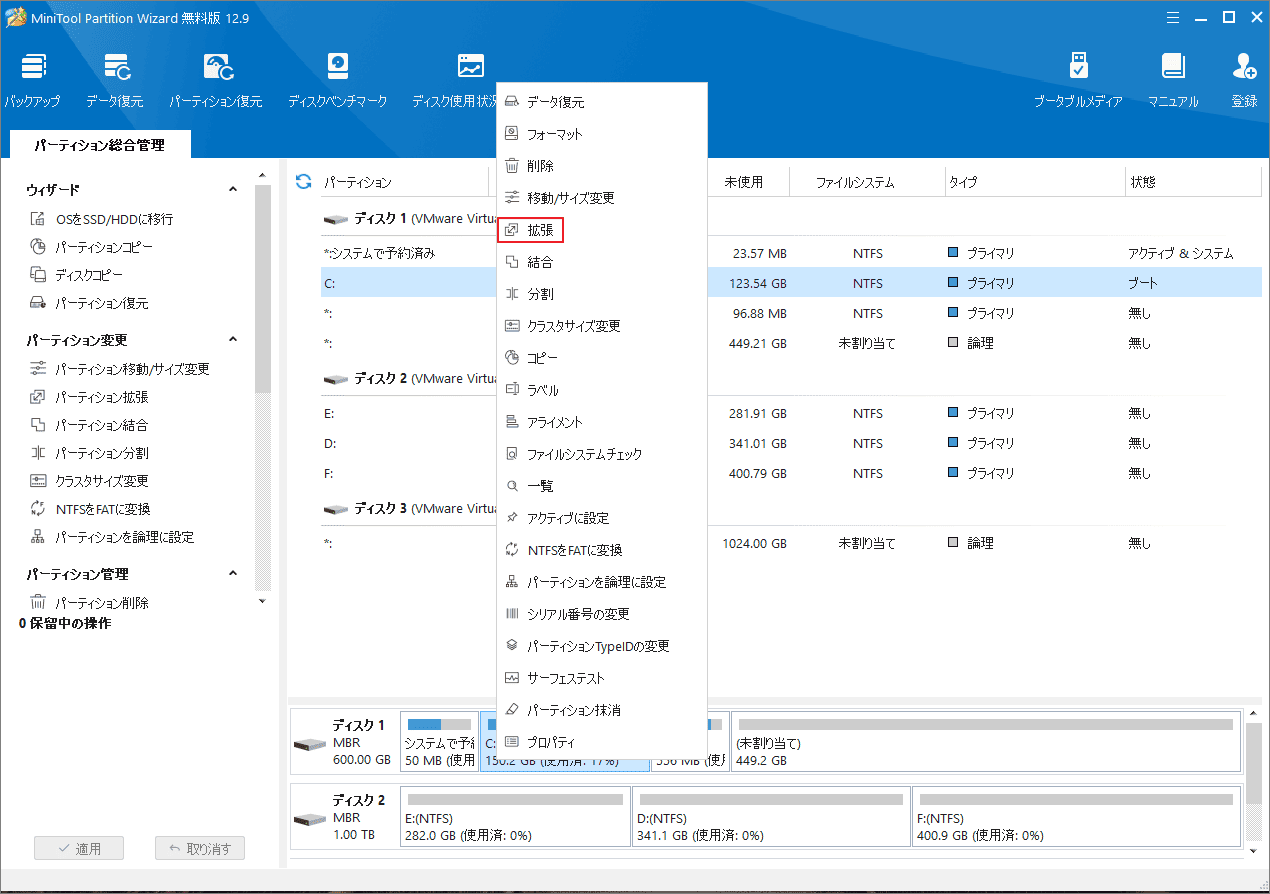Select 移動/サイズ変更 in context menu
1270x894 pixels.
pos(602,198)
